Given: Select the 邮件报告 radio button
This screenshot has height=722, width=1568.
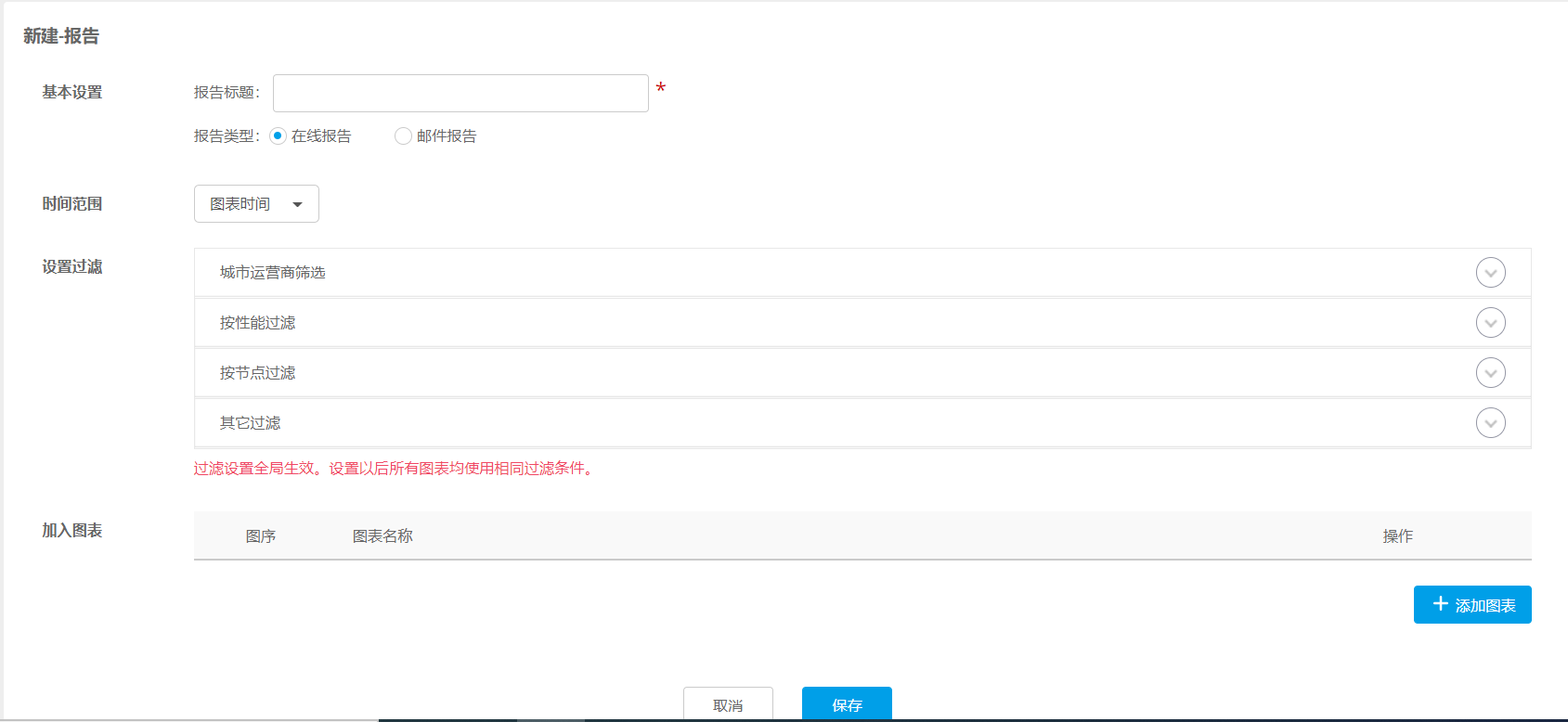Looking at the screenshot, I should tap(403, 136).
